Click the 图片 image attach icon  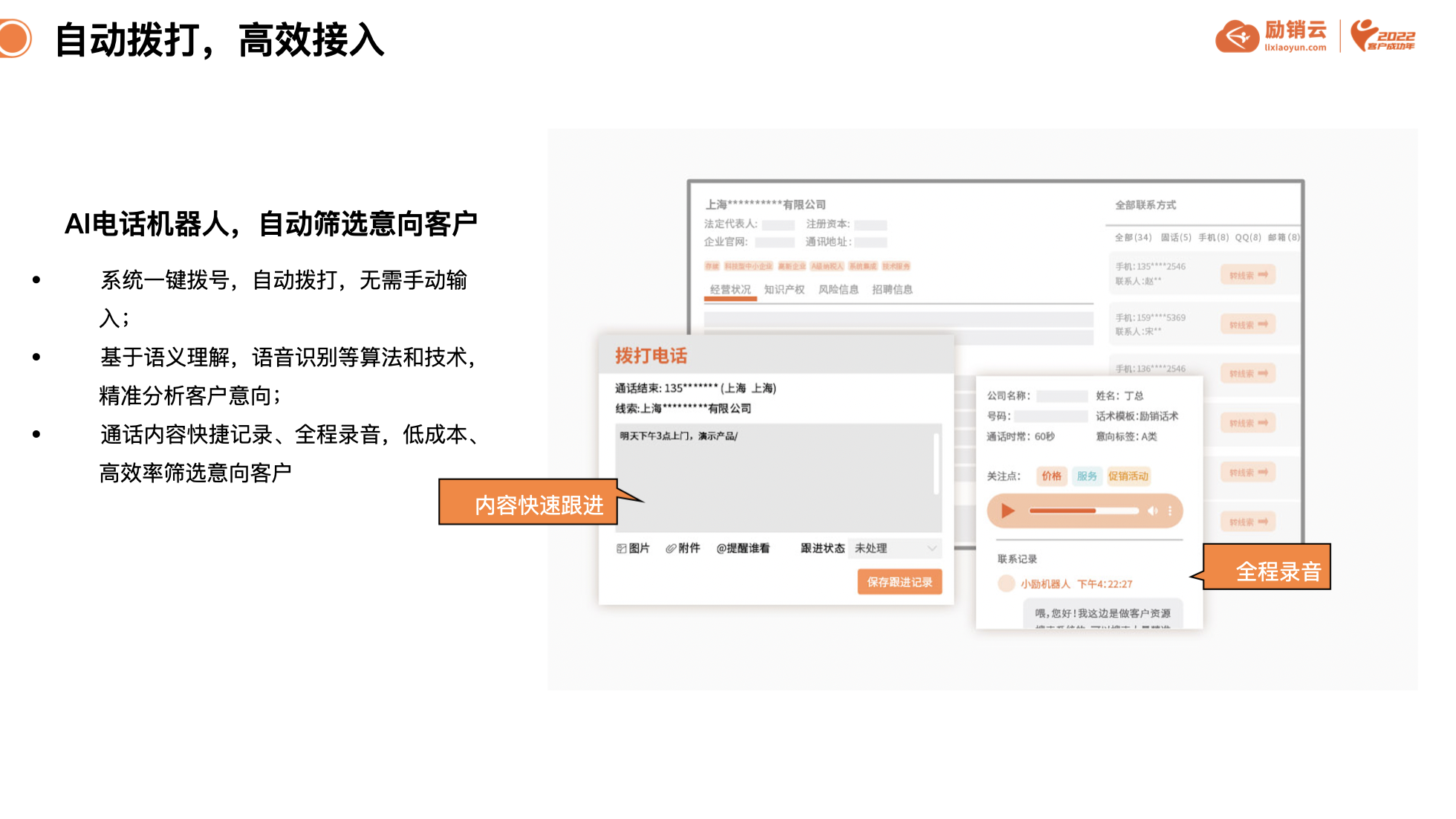tap(622, 548)
